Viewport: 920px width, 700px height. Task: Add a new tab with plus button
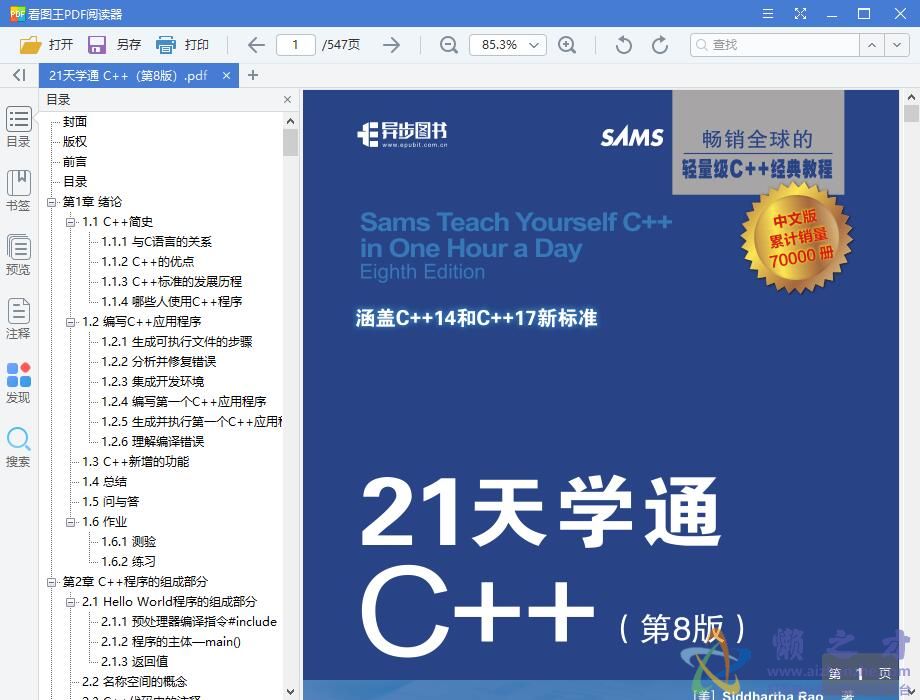(253, 75)
